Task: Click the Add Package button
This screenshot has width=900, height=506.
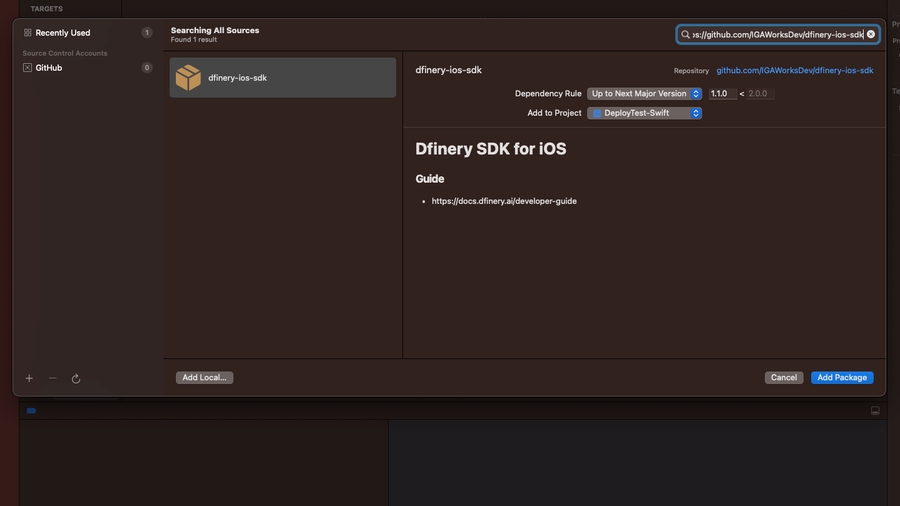Action: tap(841, 378)
